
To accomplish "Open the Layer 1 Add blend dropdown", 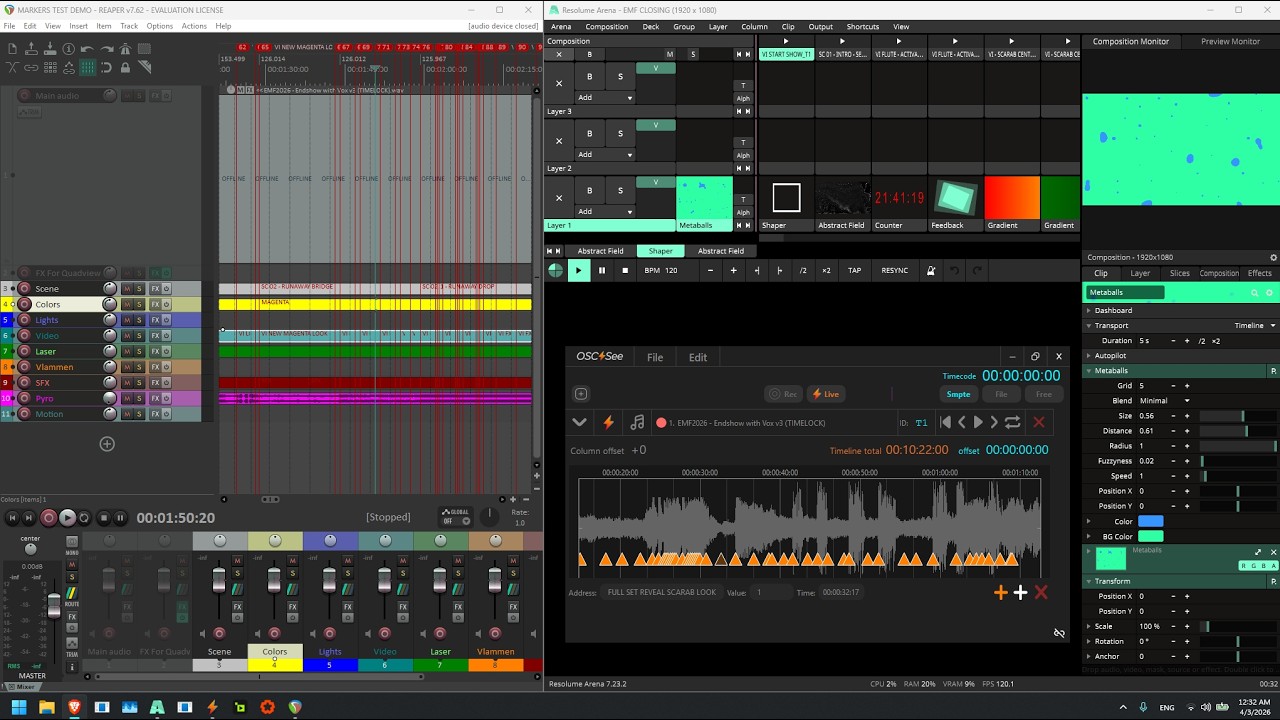I will pos(605,211).
